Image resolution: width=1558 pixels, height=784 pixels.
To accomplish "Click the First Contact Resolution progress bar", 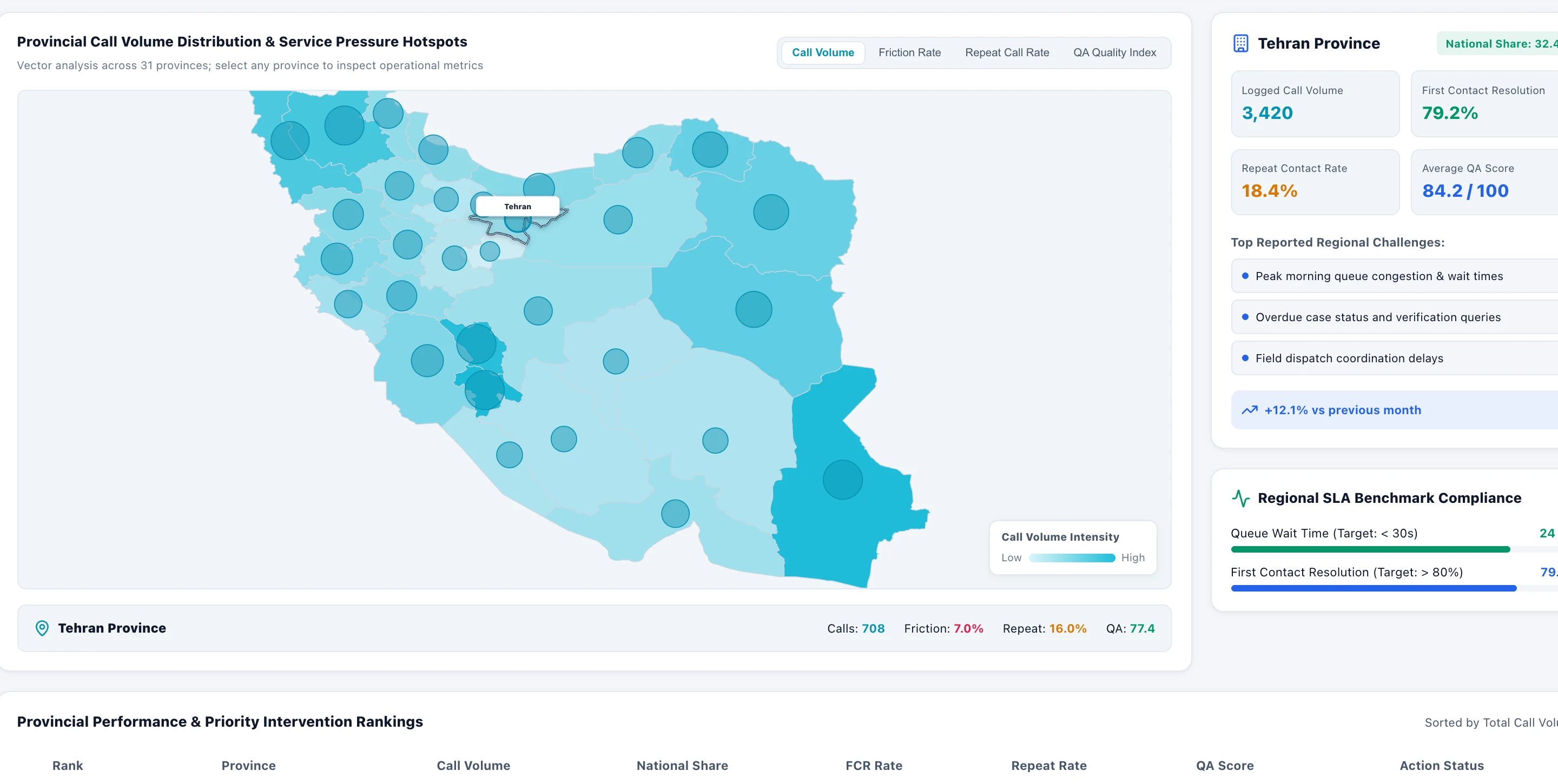I will [x=1394, y=588].
